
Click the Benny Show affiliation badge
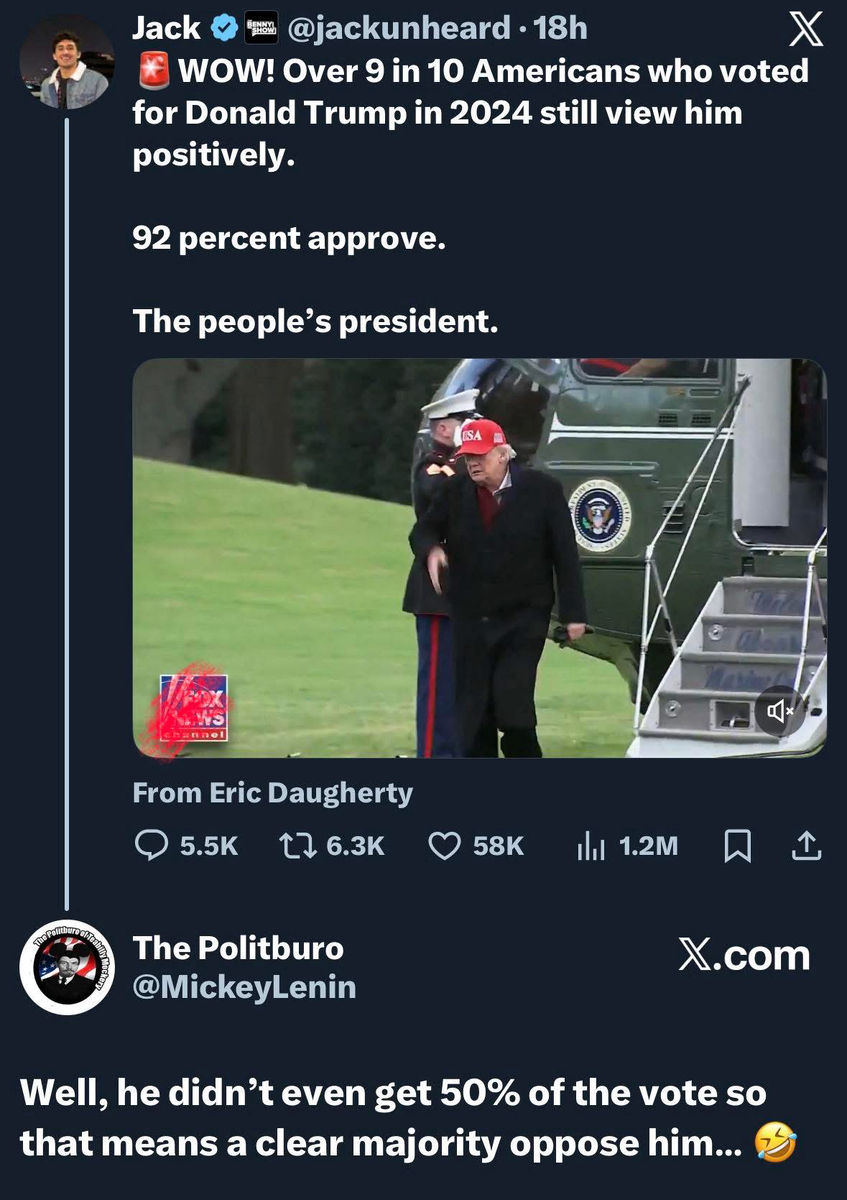pyautogui.click(x=262, y=29)
